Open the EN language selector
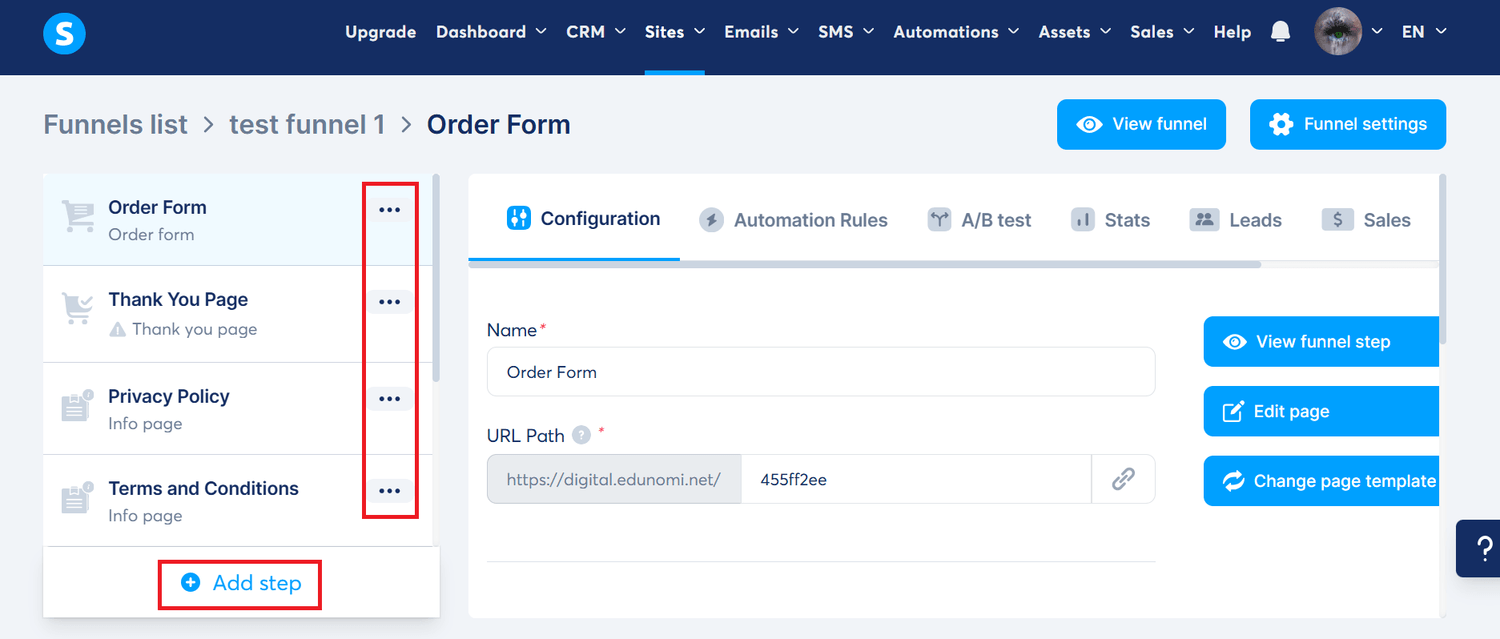The height and width of the screenshot is (639, 1500). [x=1423, y=32]
